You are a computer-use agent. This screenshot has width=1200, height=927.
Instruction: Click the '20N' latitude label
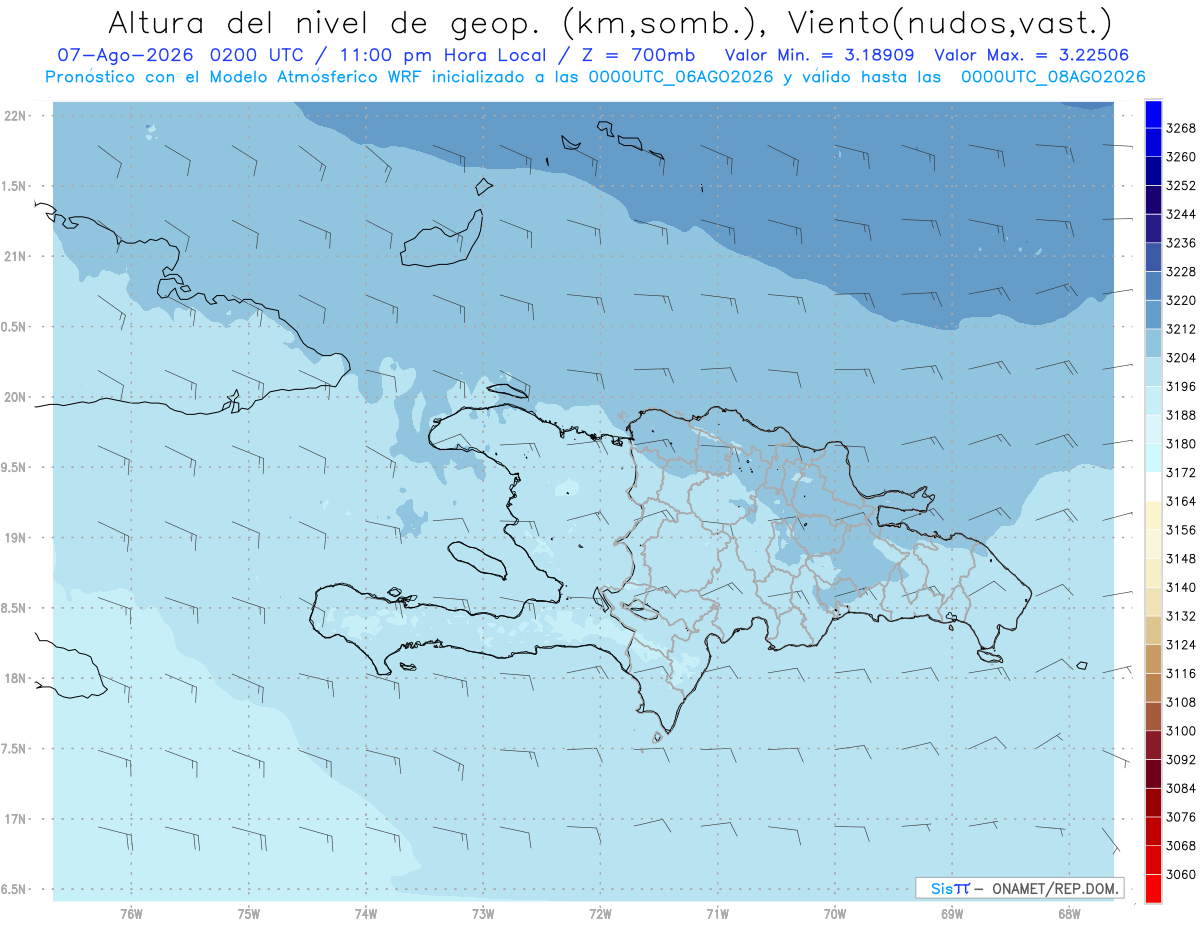point(16,397)
